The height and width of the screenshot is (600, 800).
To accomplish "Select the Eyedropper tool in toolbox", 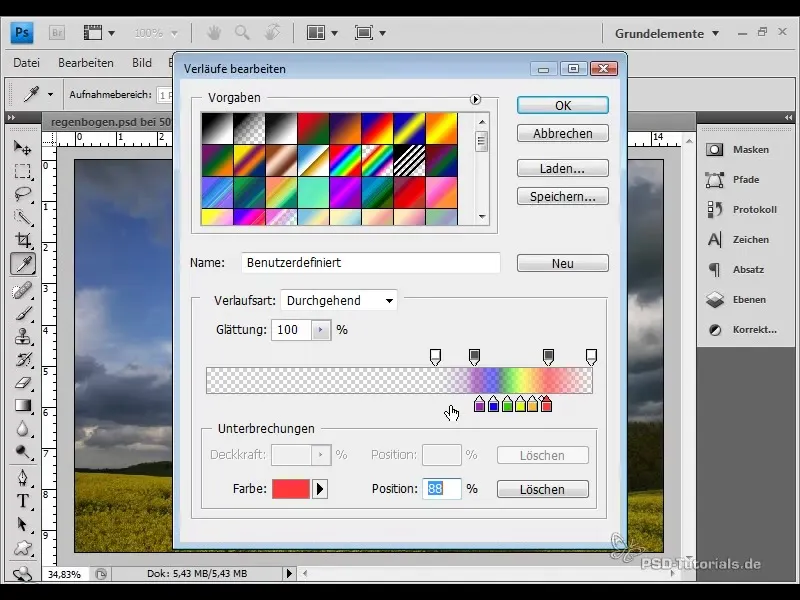I will pos(22,264).
